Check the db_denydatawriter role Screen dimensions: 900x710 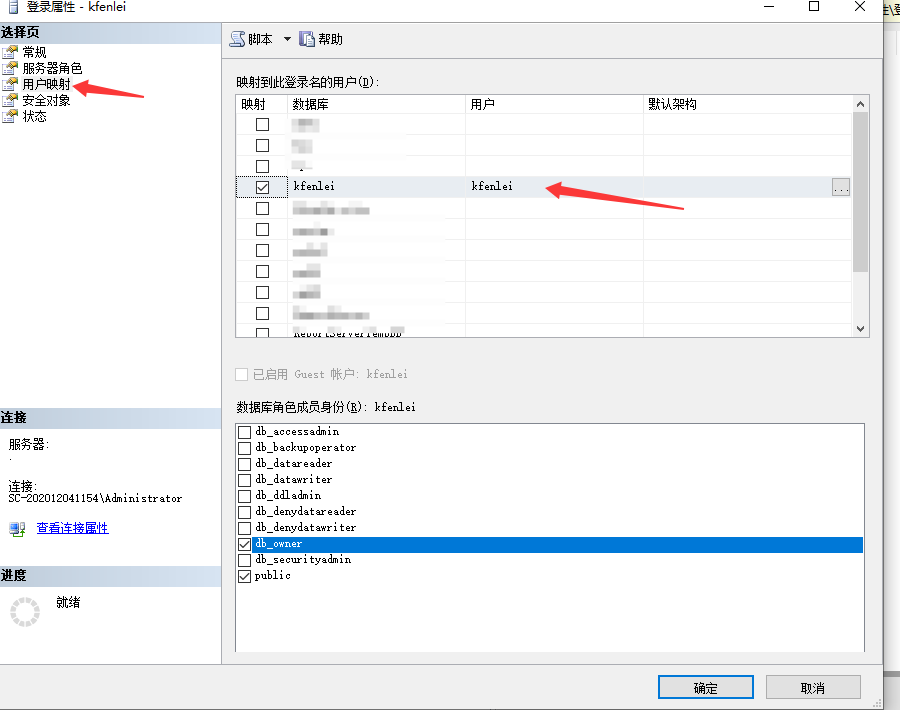245,528
